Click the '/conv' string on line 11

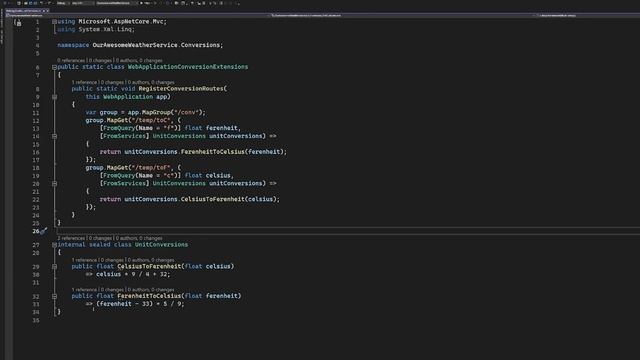[x=188, y=112]
